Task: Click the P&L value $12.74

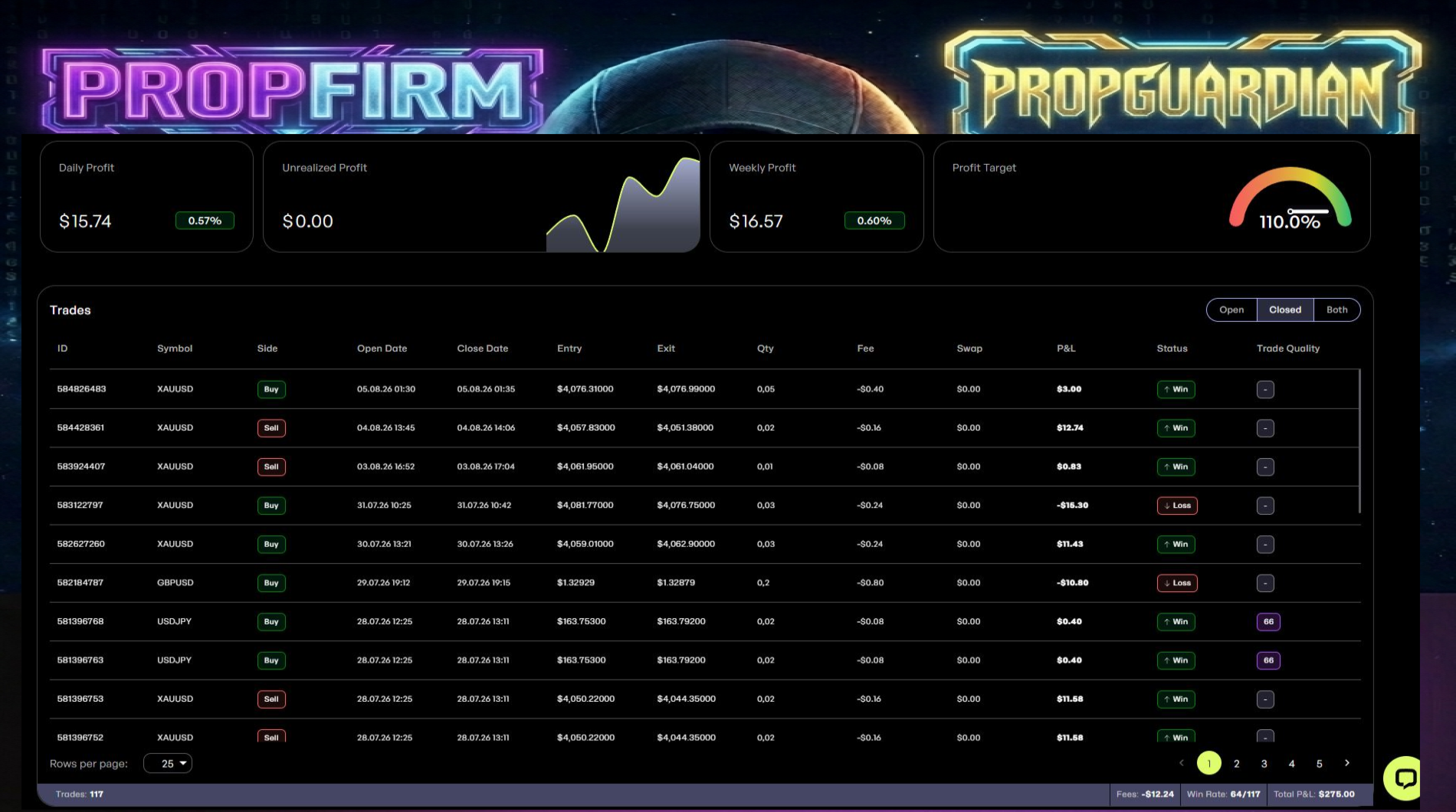Action: click(x=1070, y=428)
